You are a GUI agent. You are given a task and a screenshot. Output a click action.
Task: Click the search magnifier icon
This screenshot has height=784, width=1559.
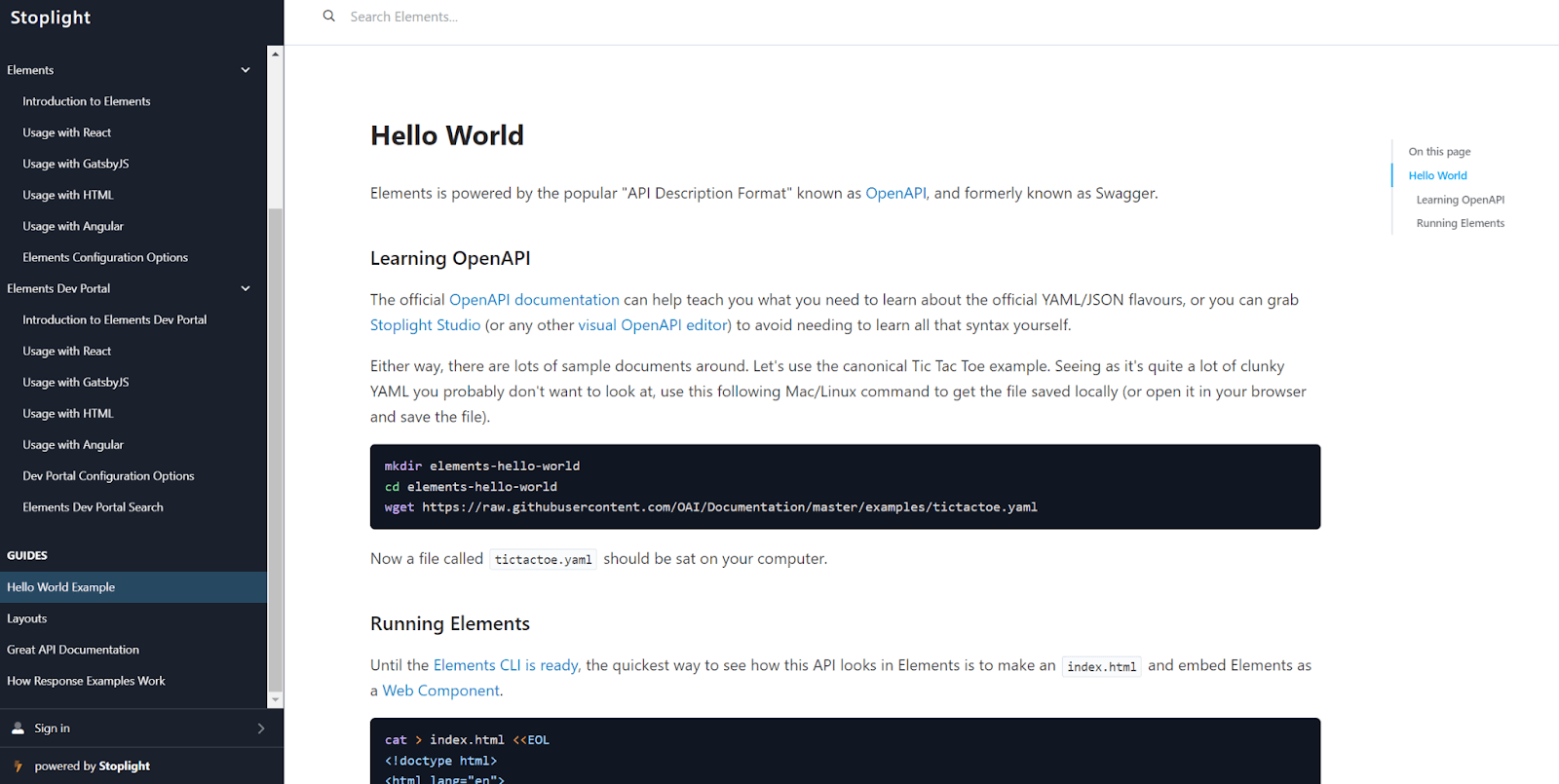(329, 17)
